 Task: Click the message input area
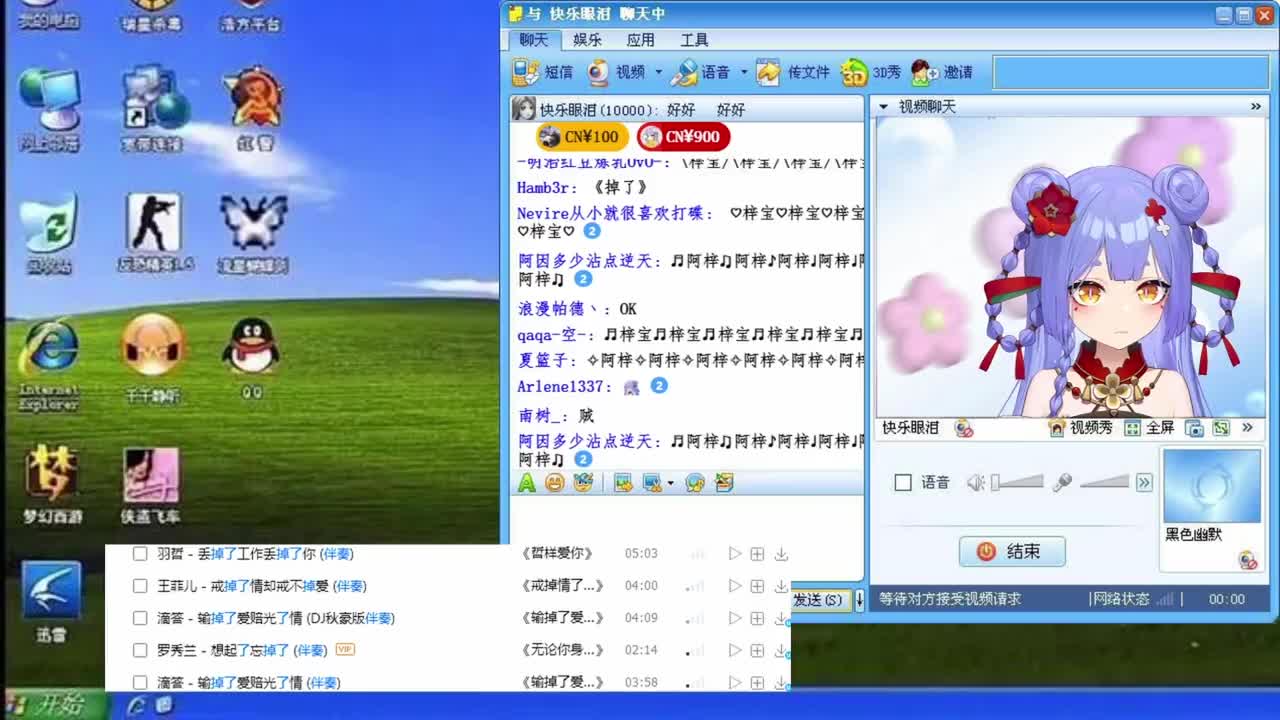pos(687,520)
